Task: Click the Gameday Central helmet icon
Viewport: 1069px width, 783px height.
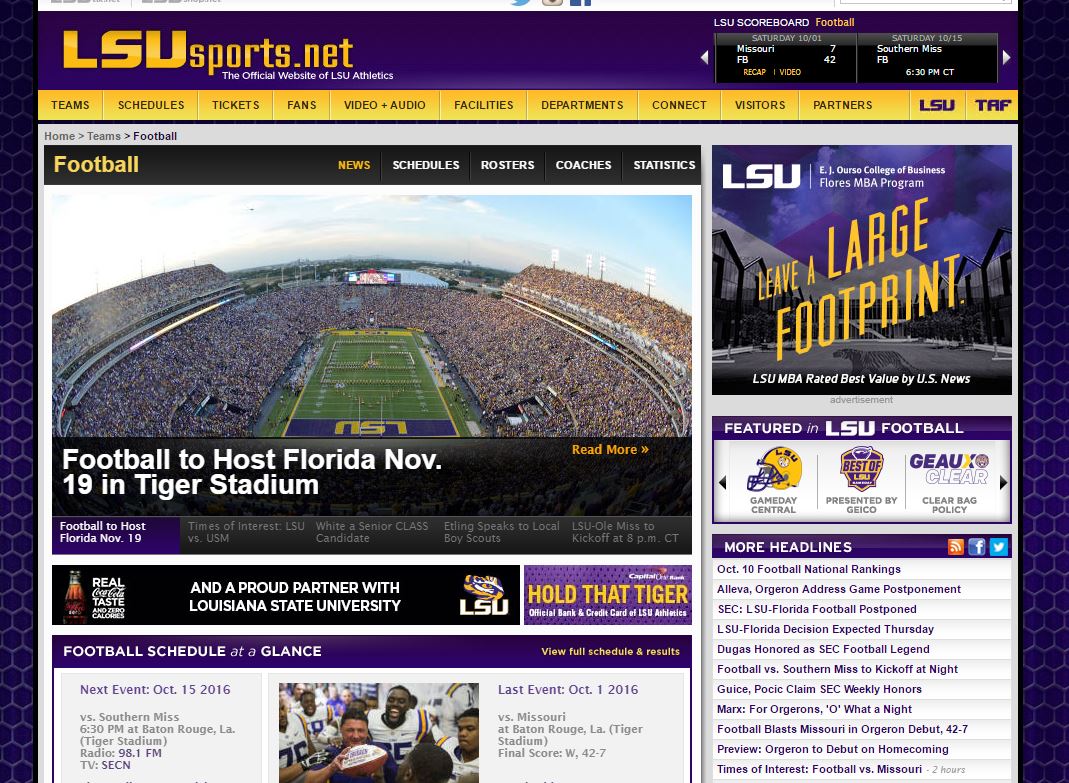Action: click(773, 469)
